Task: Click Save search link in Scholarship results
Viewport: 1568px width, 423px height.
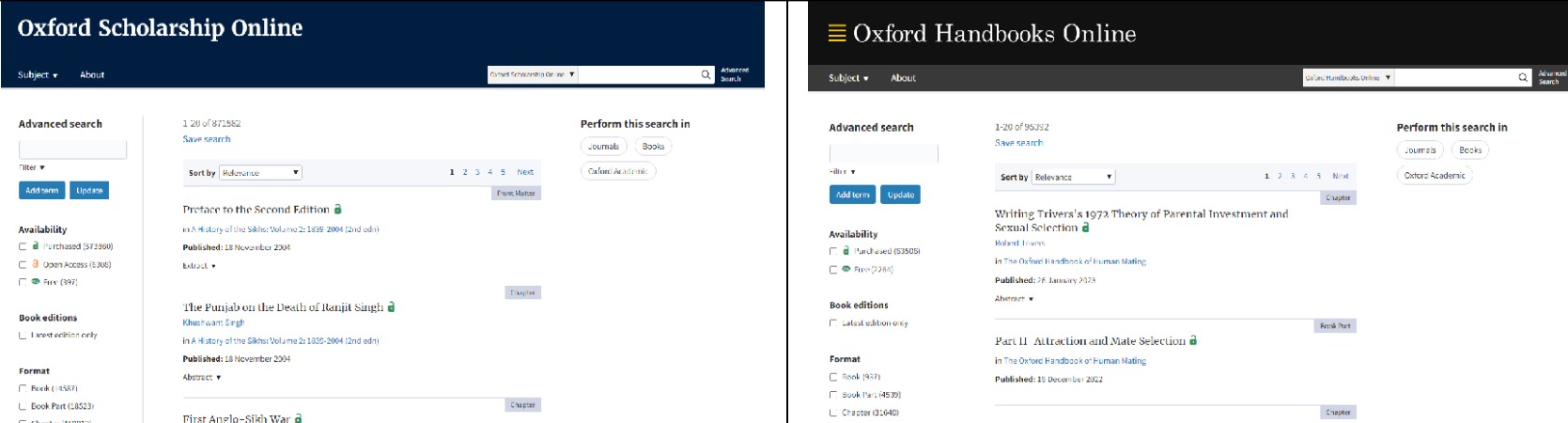Action: tap(207, 139)
